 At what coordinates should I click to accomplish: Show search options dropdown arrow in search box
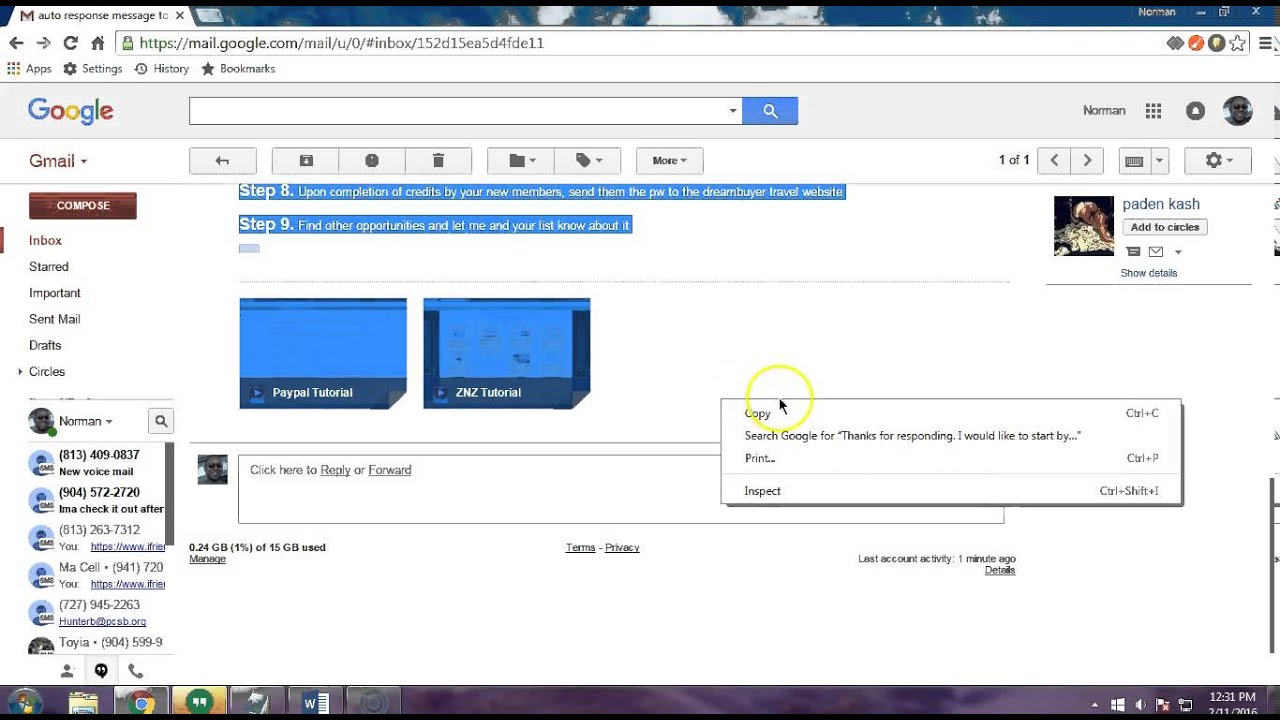(x=733, y=111)
